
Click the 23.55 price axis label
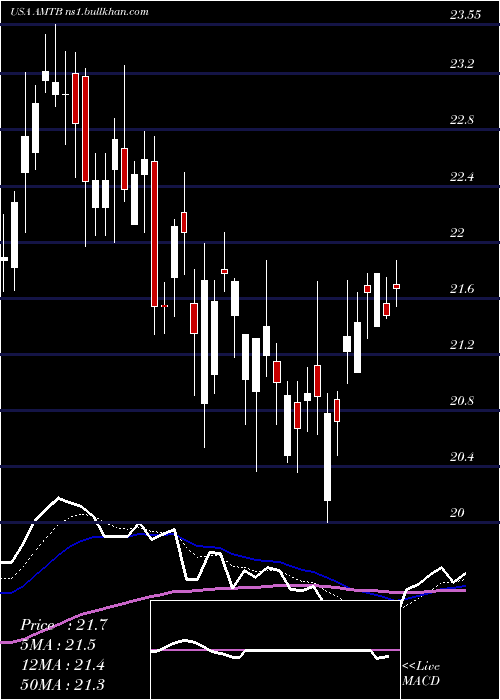pos(465,15)
